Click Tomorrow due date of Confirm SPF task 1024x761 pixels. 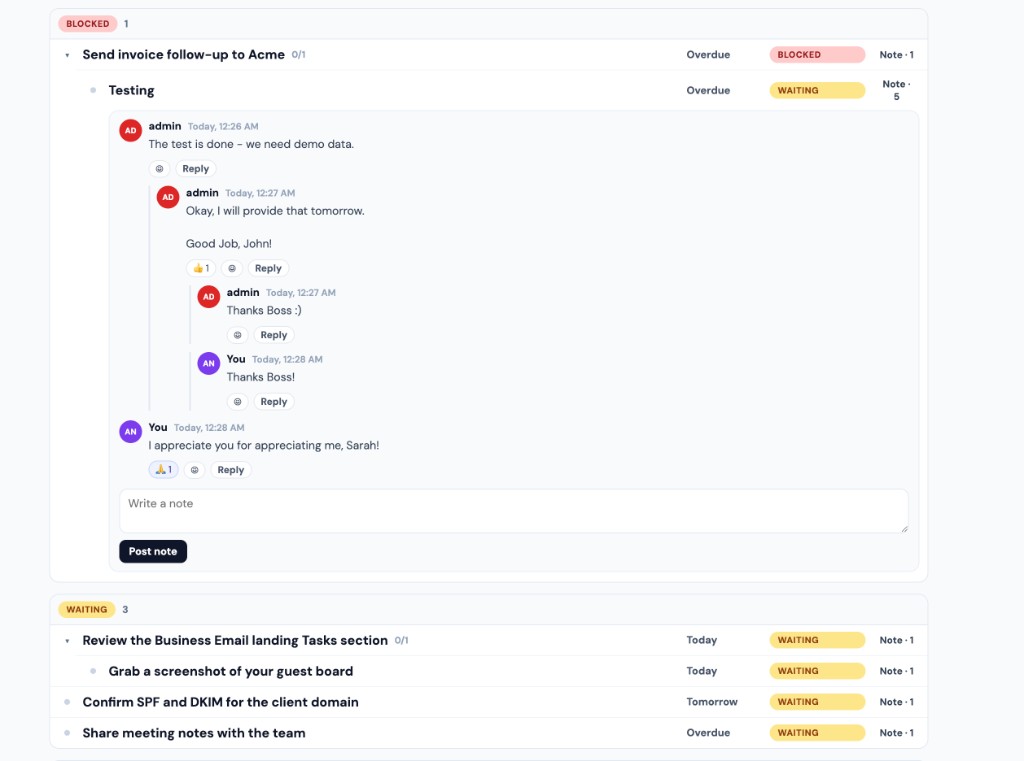[712, 702]
